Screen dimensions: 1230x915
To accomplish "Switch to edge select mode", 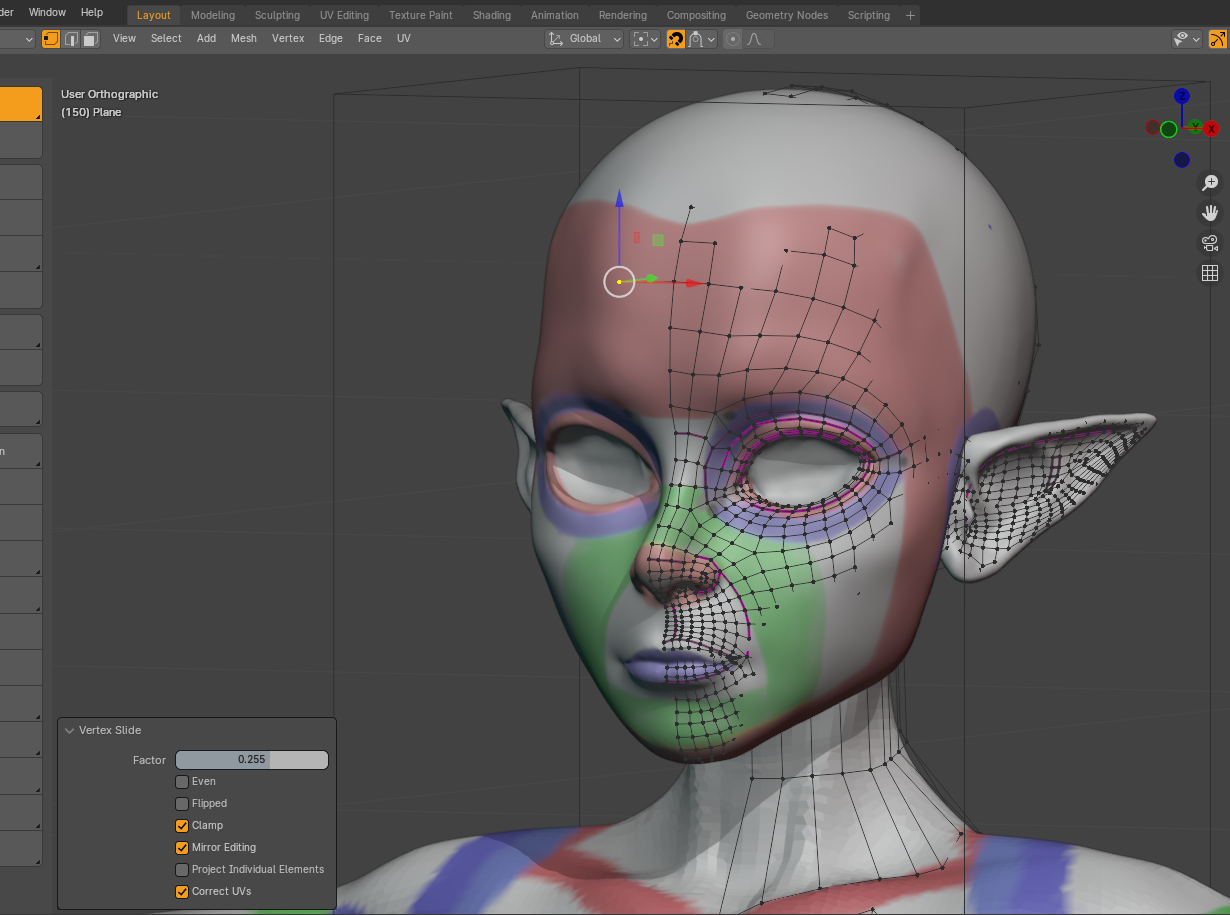I will (x=70, y=39).
